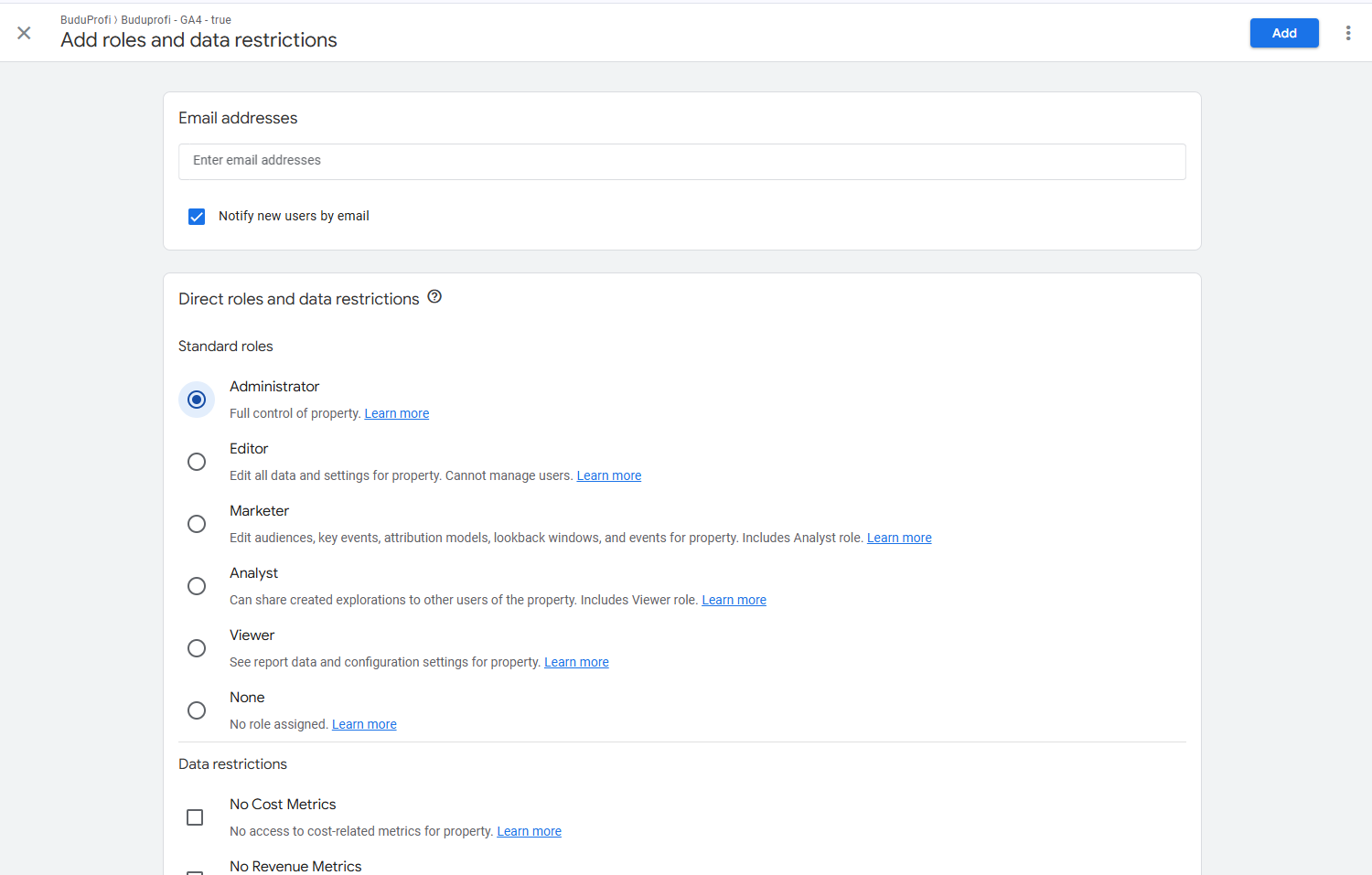Click the Add roles and data restrictions title

pyautogui.click(x=198, y=40)
